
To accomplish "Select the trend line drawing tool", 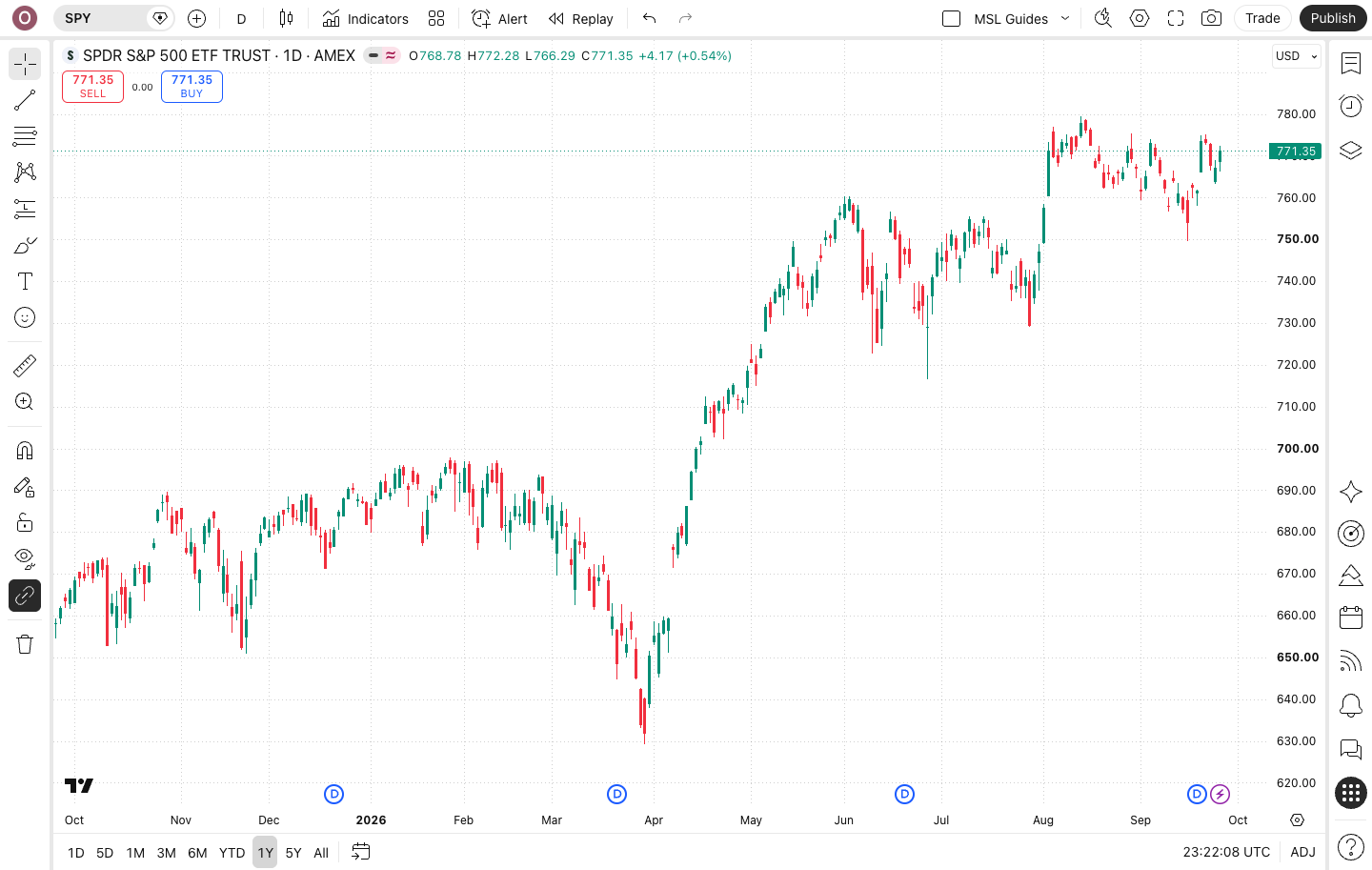I will pos(25,100).
